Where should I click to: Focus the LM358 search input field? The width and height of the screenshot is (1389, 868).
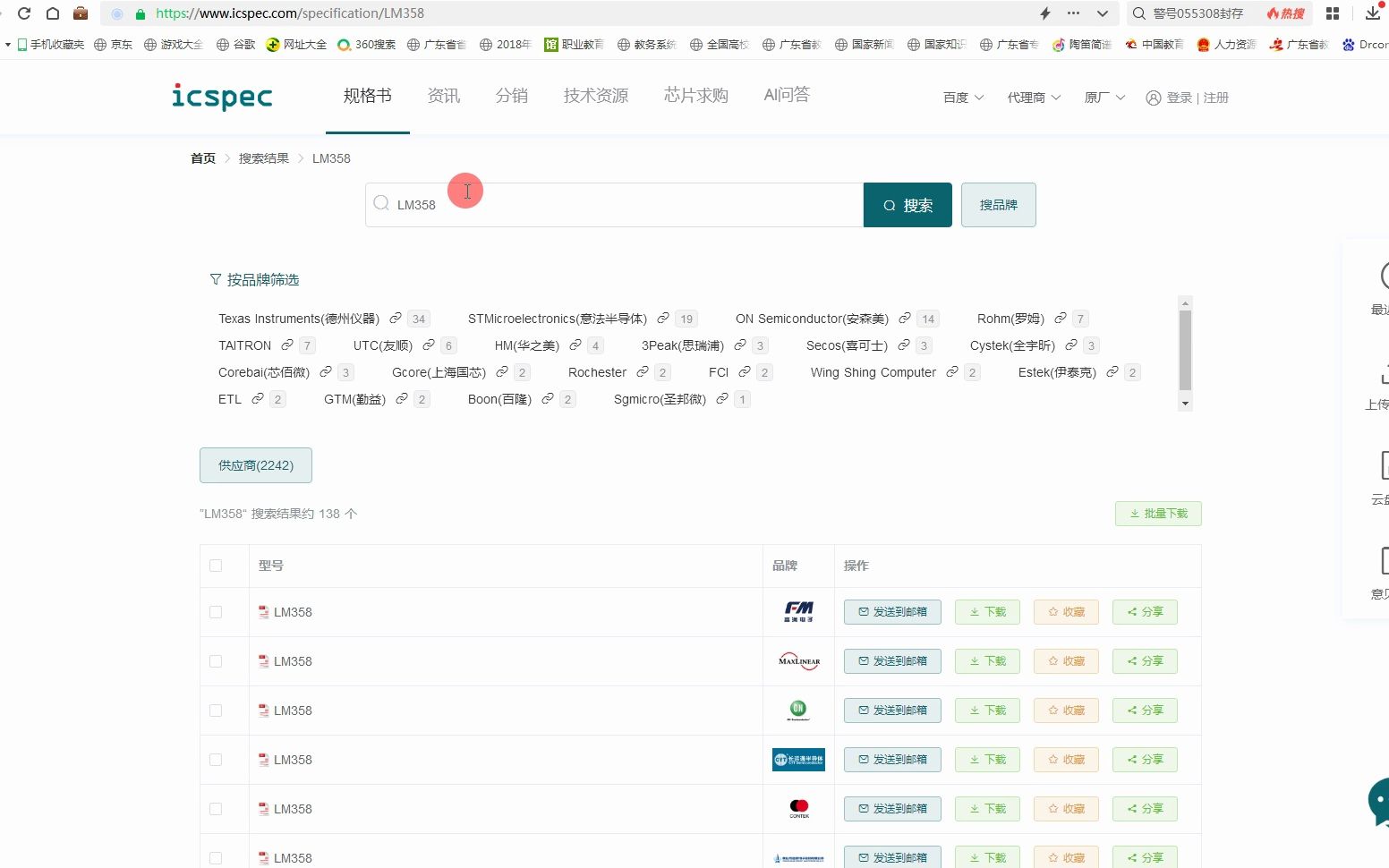coord(614,205)
